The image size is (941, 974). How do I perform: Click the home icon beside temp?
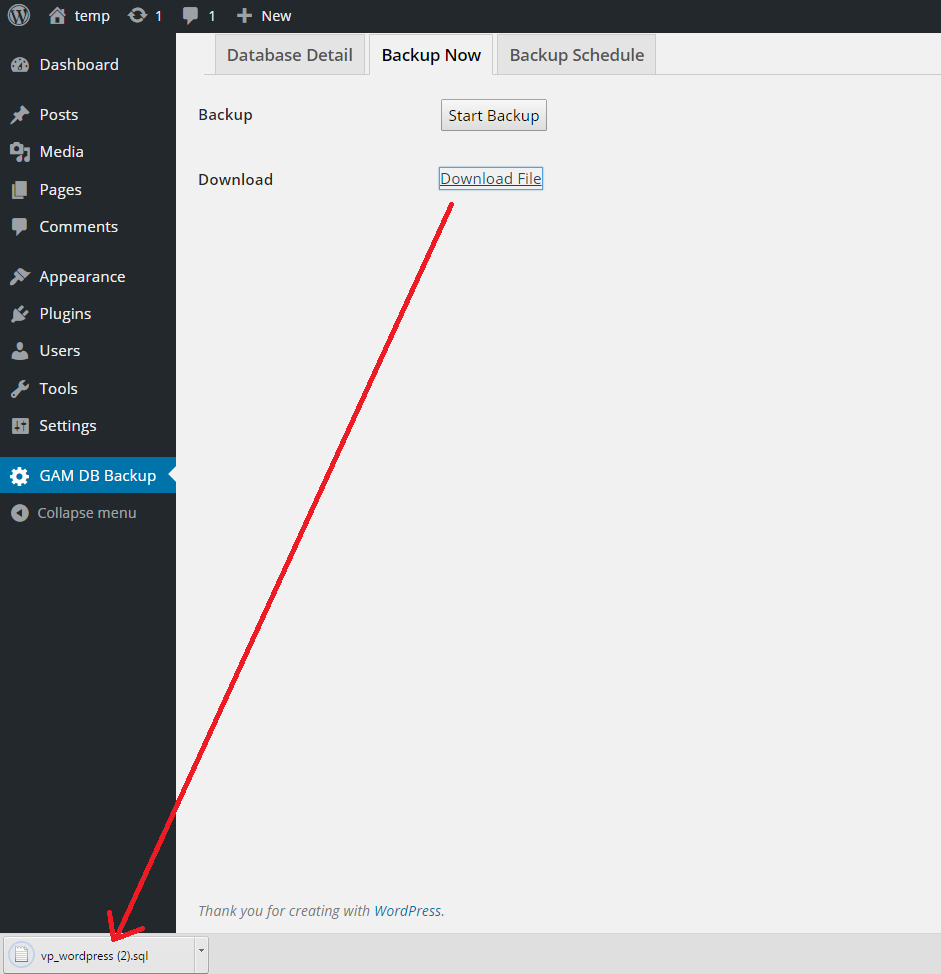[57, 16]
